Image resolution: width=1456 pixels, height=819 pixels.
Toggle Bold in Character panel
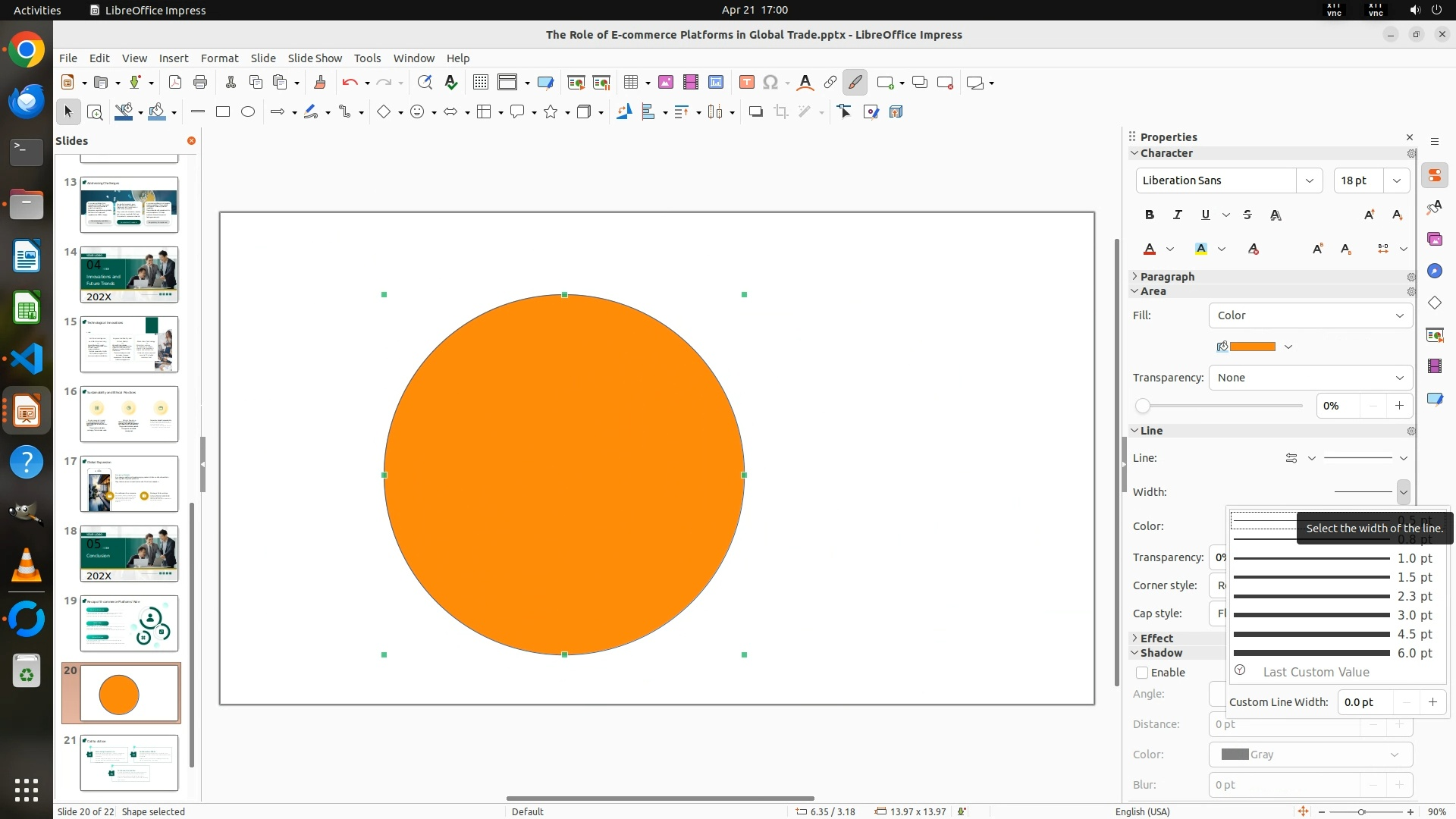[x=1150, y=215]
